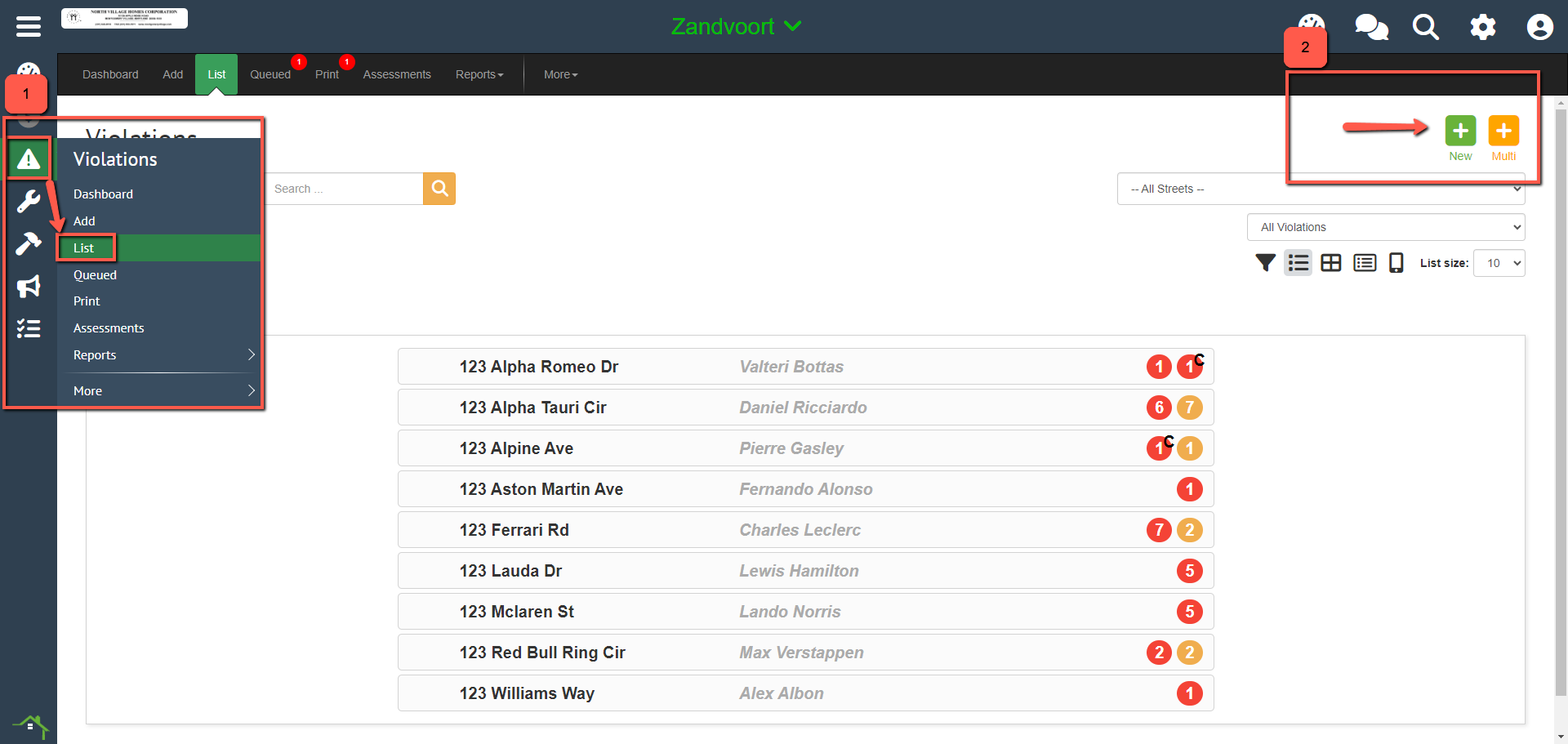
Task: Open the 123 Lauda Dr row
Action: [805, 571]
